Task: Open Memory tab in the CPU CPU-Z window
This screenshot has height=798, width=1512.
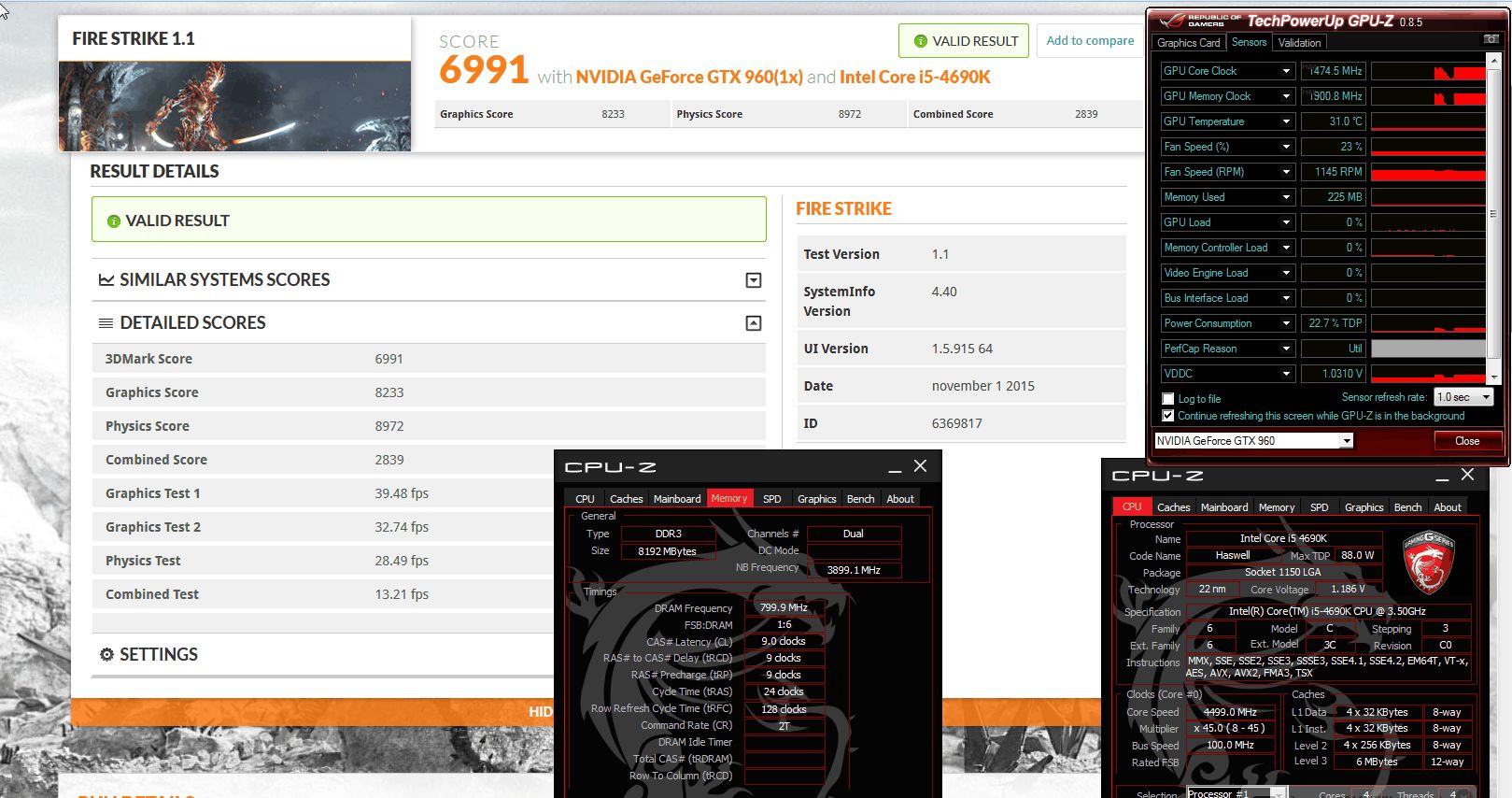Action: [1277, 507]
